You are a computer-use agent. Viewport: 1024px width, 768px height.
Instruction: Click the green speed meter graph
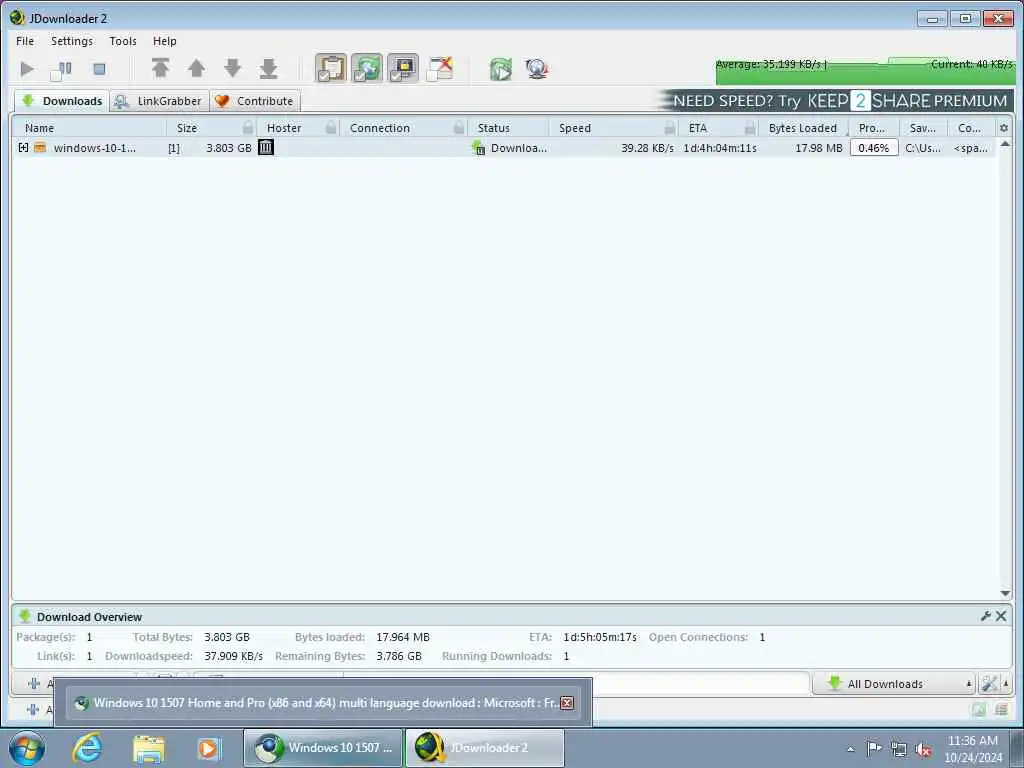click(x=865, y=71)
